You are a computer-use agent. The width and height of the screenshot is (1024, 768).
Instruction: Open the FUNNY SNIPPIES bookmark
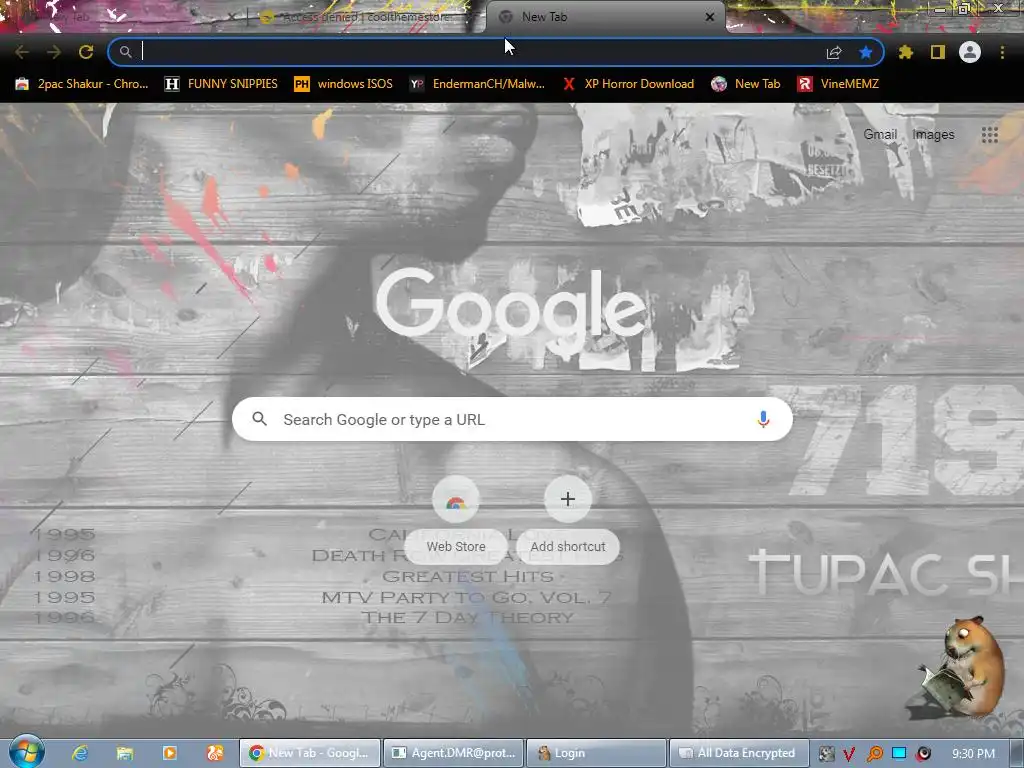(221, 84)
